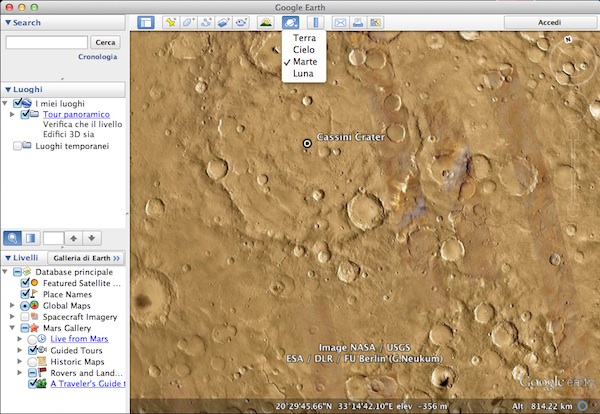The height and width of the screenshot is (414, 600).
Task: Toggle the Guided Tours checkbox
Action: [x=33, y=350]
